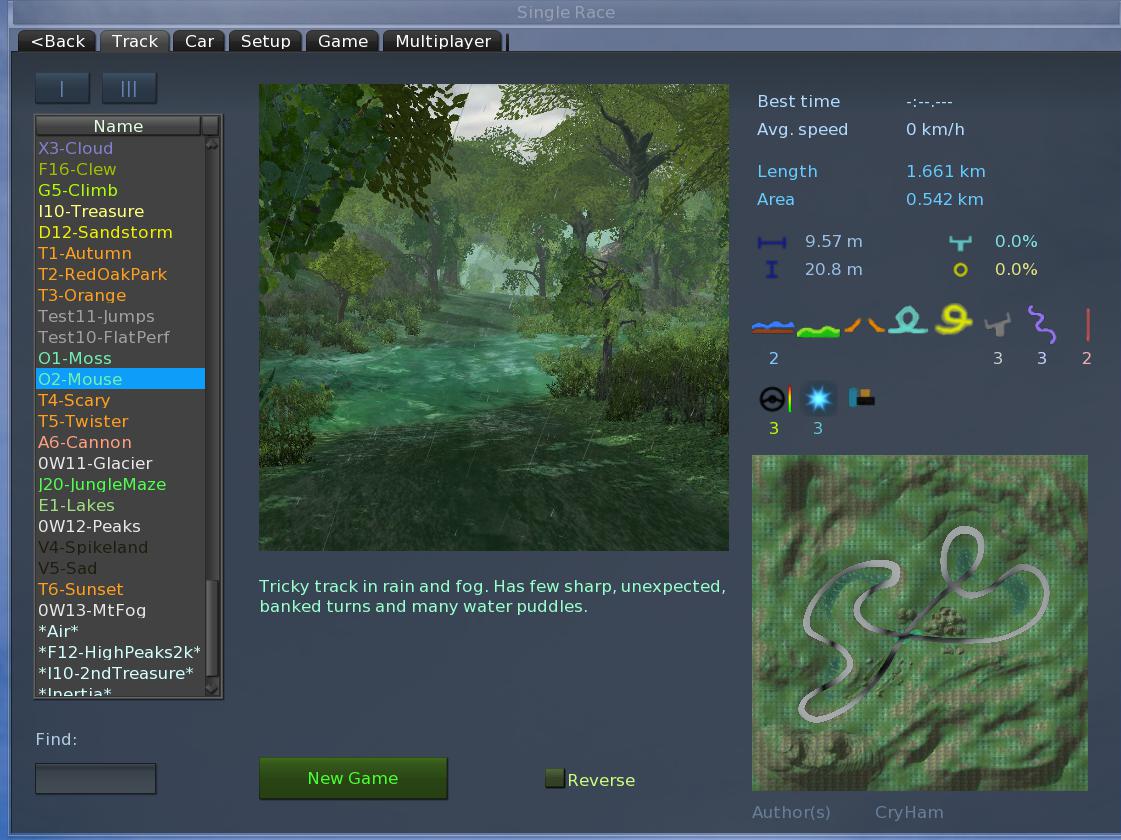Open the Car tab
Image resolution: width=1121 pixels, height=840 pixels.
(199, 41)
